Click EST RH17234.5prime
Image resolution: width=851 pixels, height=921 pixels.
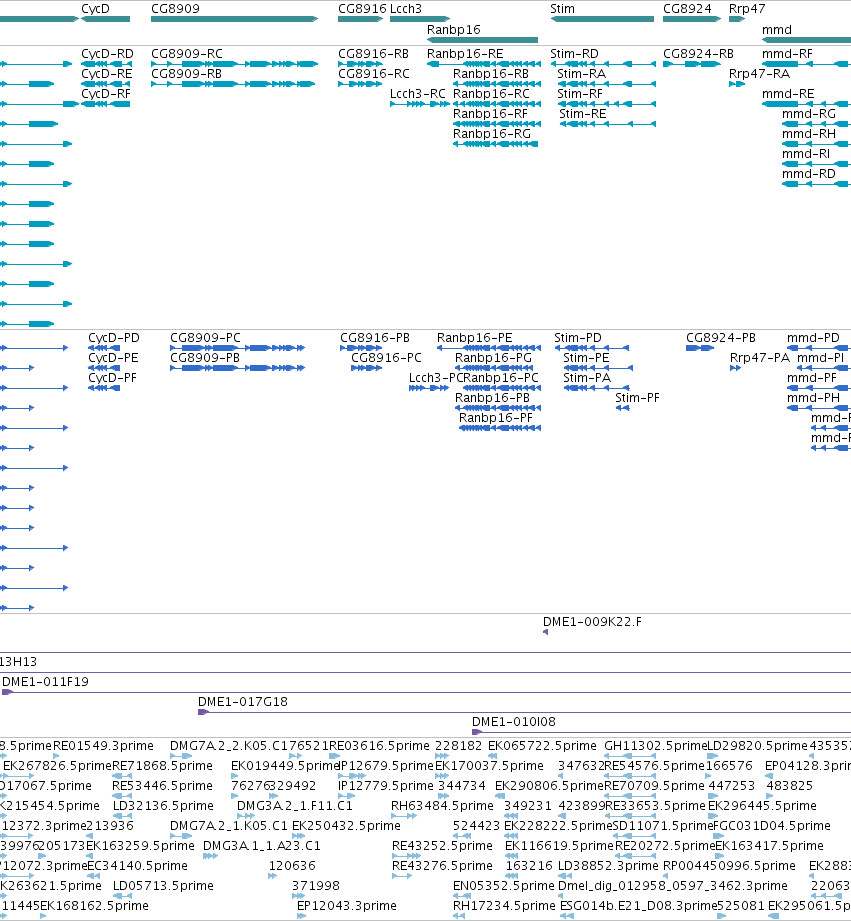(504, 906)
